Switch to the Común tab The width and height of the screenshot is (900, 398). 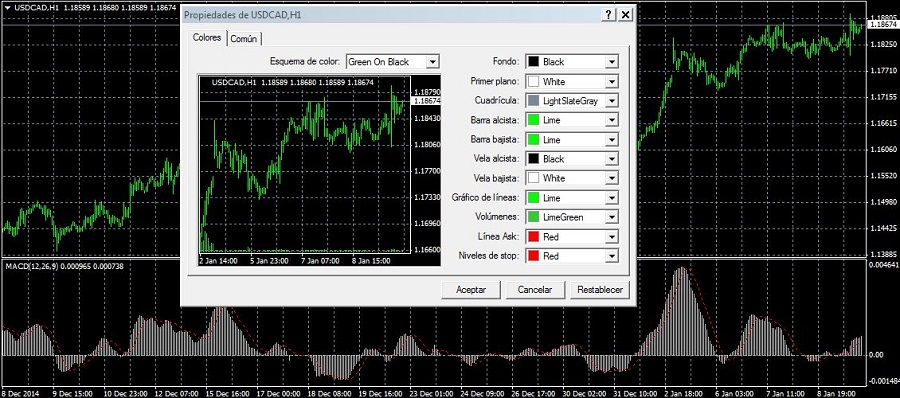(245, 39)
